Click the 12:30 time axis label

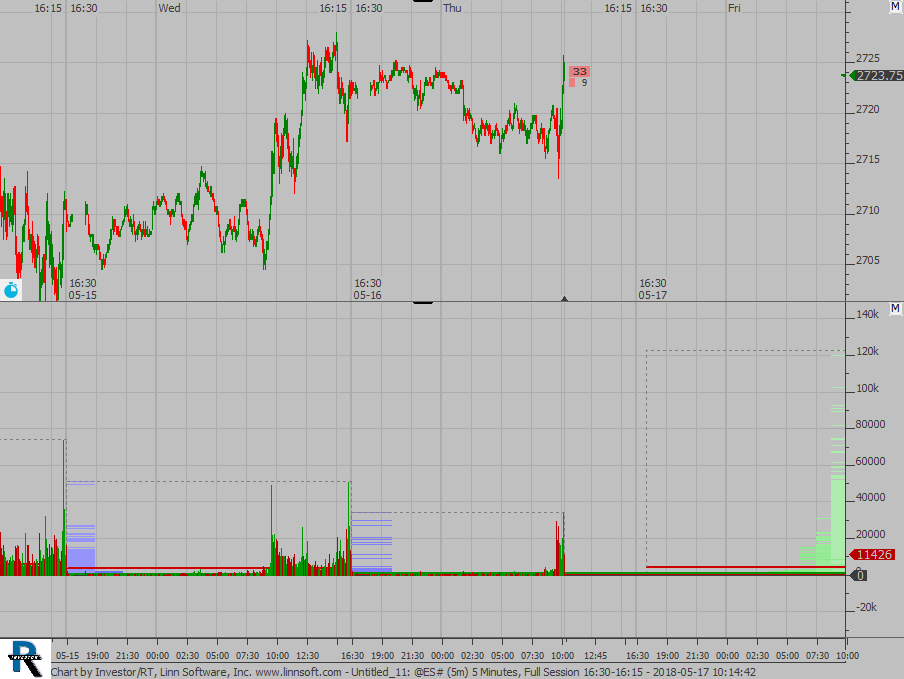[x=307, y=655]
